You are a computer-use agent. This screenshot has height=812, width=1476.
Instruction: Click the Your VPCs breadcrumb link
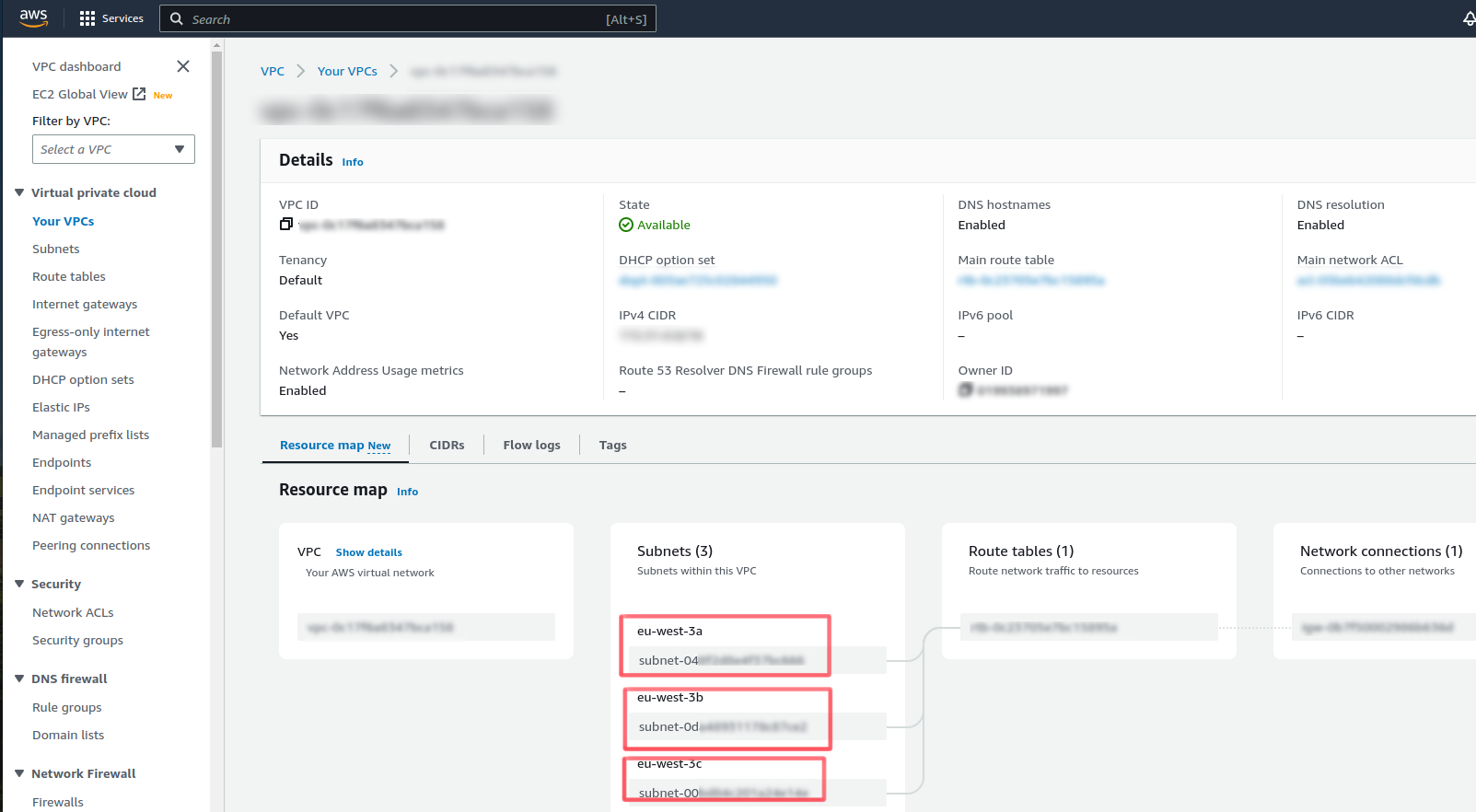(347, 71)
